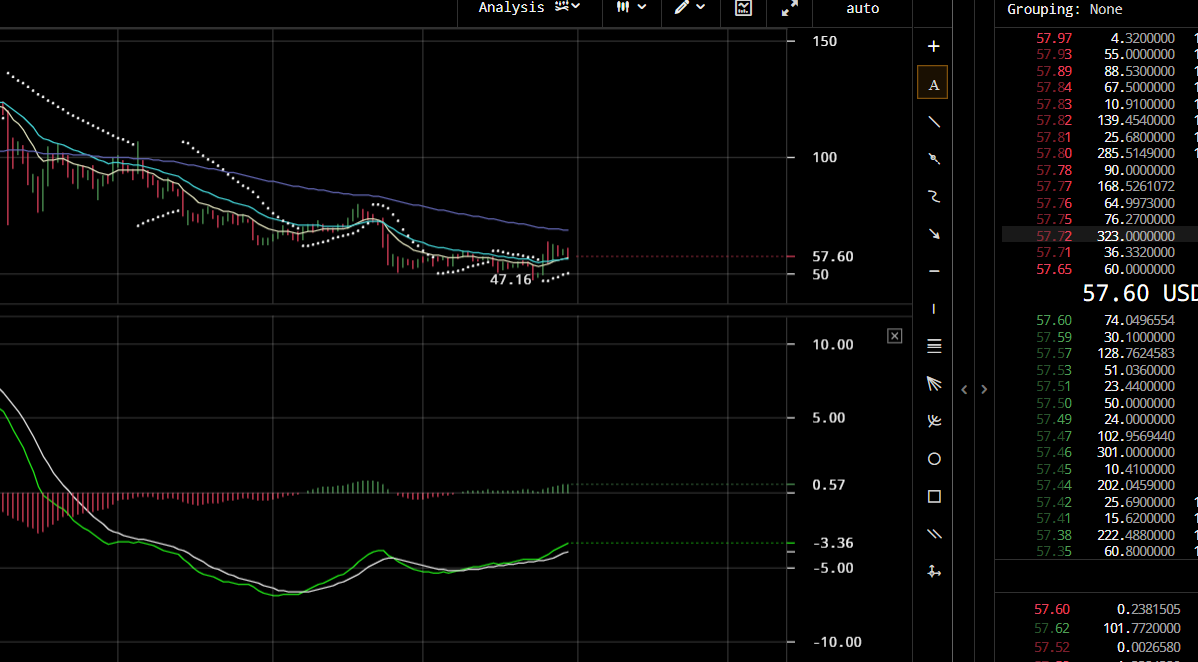Select the bid row at 57.57
The width and height of the screenshot is (1198, 662).
pos(1100,353)
